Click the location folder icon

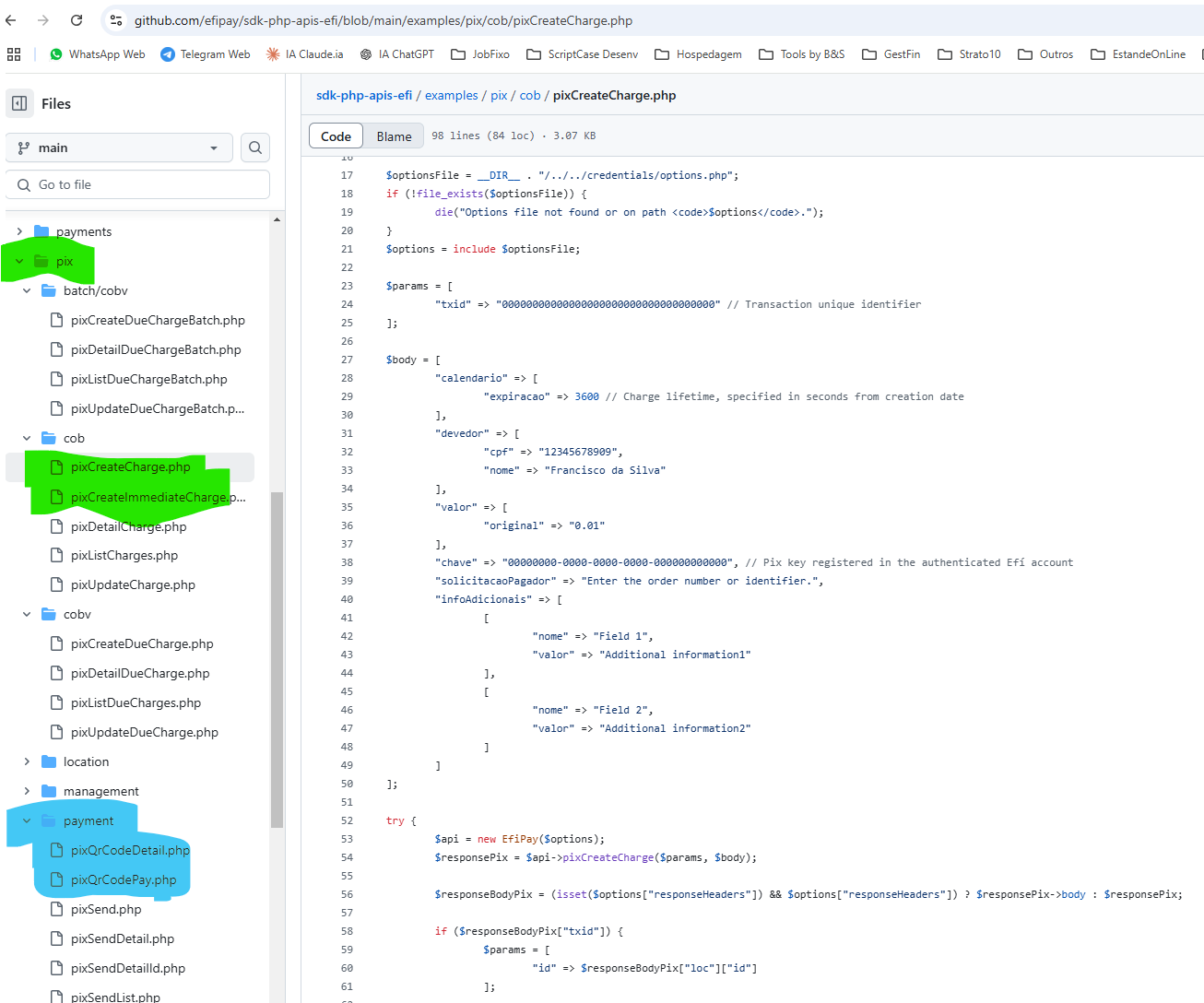tap(49, 761)
